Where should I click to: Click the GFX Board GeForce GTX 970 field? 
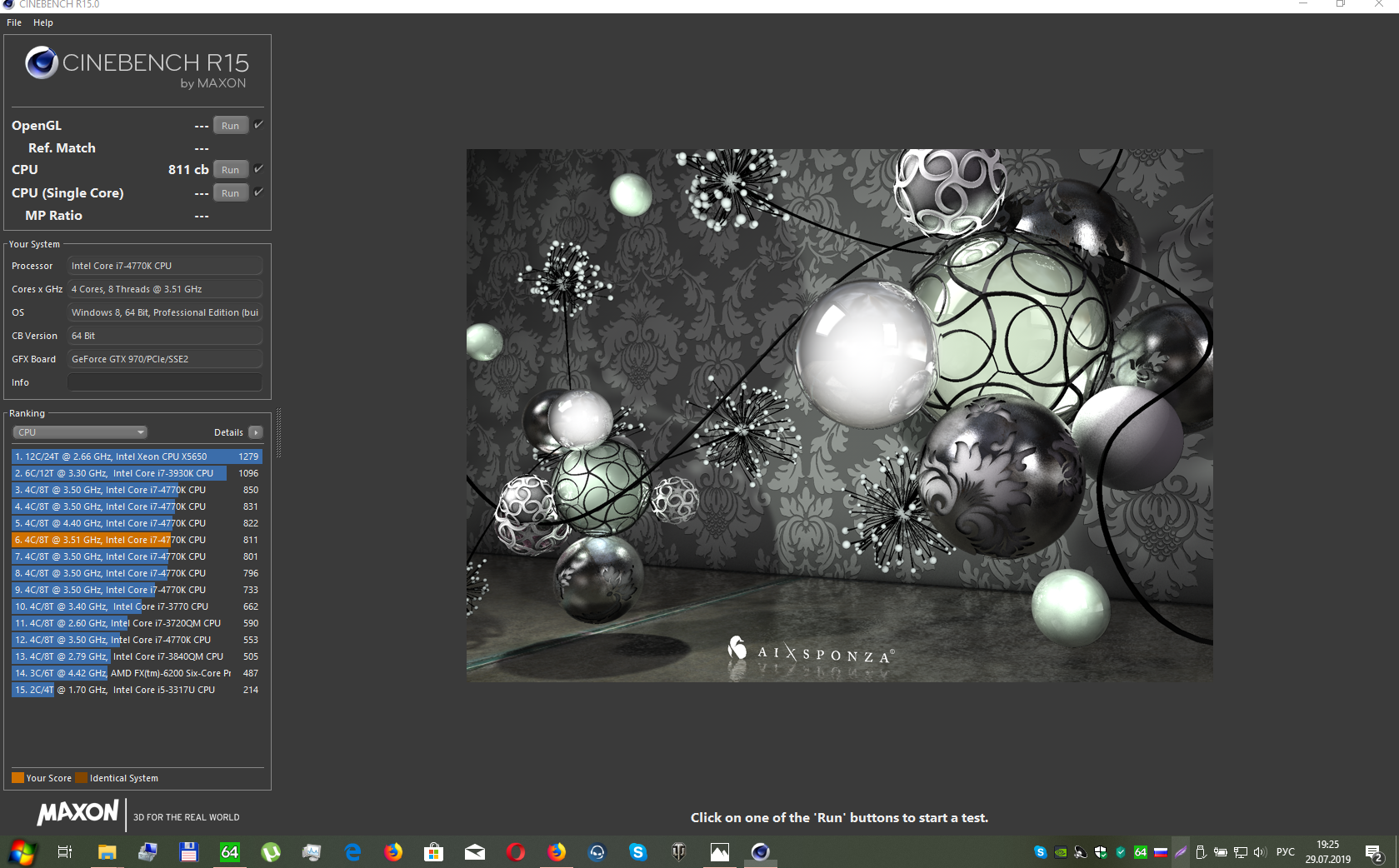tap(165, 359)
